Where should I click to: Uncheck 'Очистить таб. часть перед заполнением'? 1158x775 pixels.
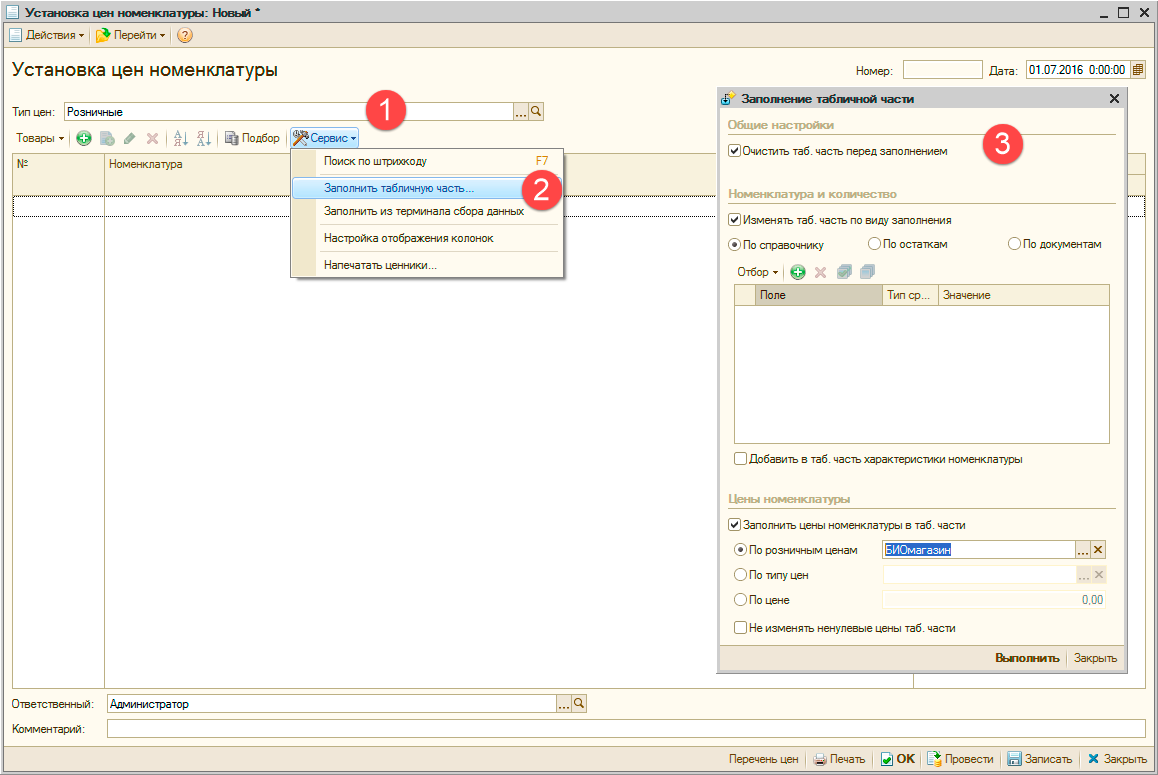(x=735, y=151)
